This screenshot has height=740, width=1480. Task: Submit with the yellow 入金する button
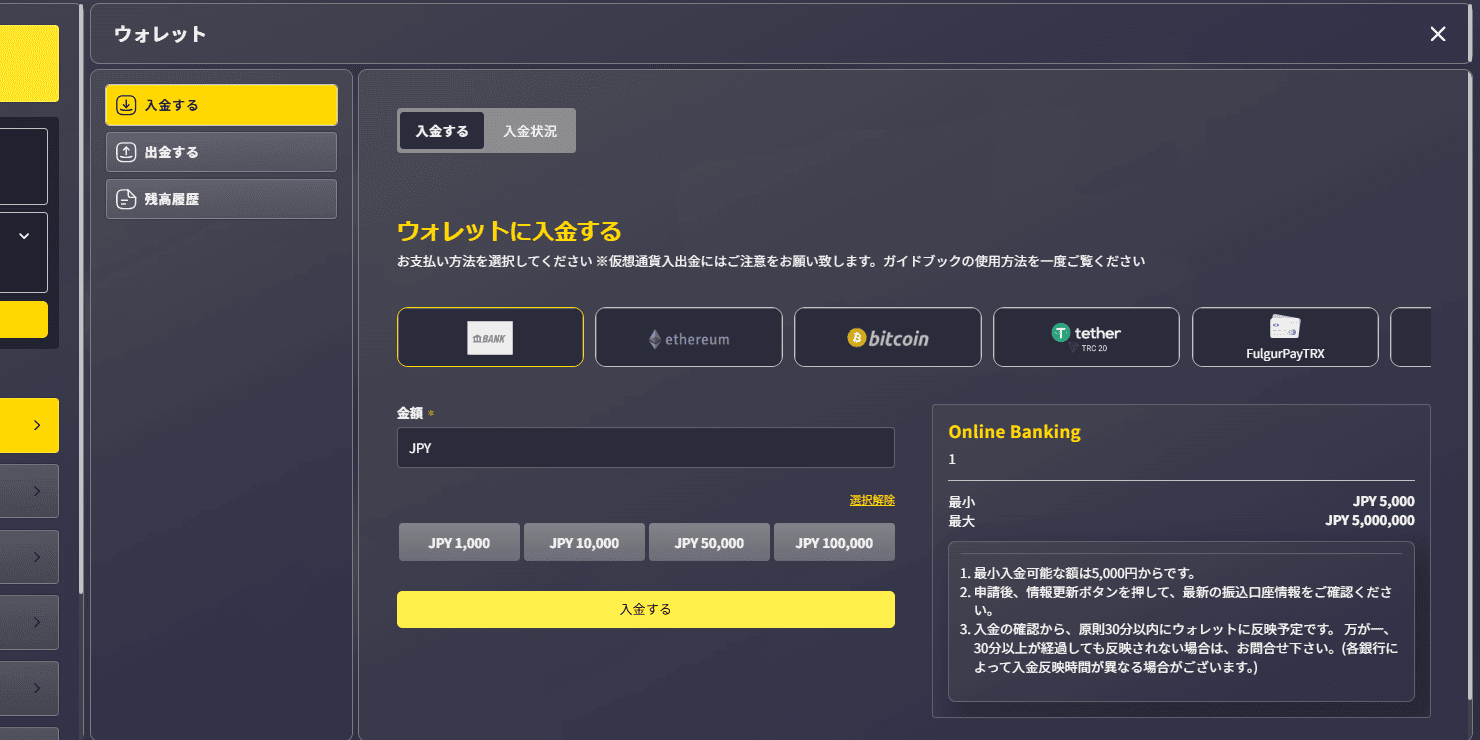click(x=646, y=609)
